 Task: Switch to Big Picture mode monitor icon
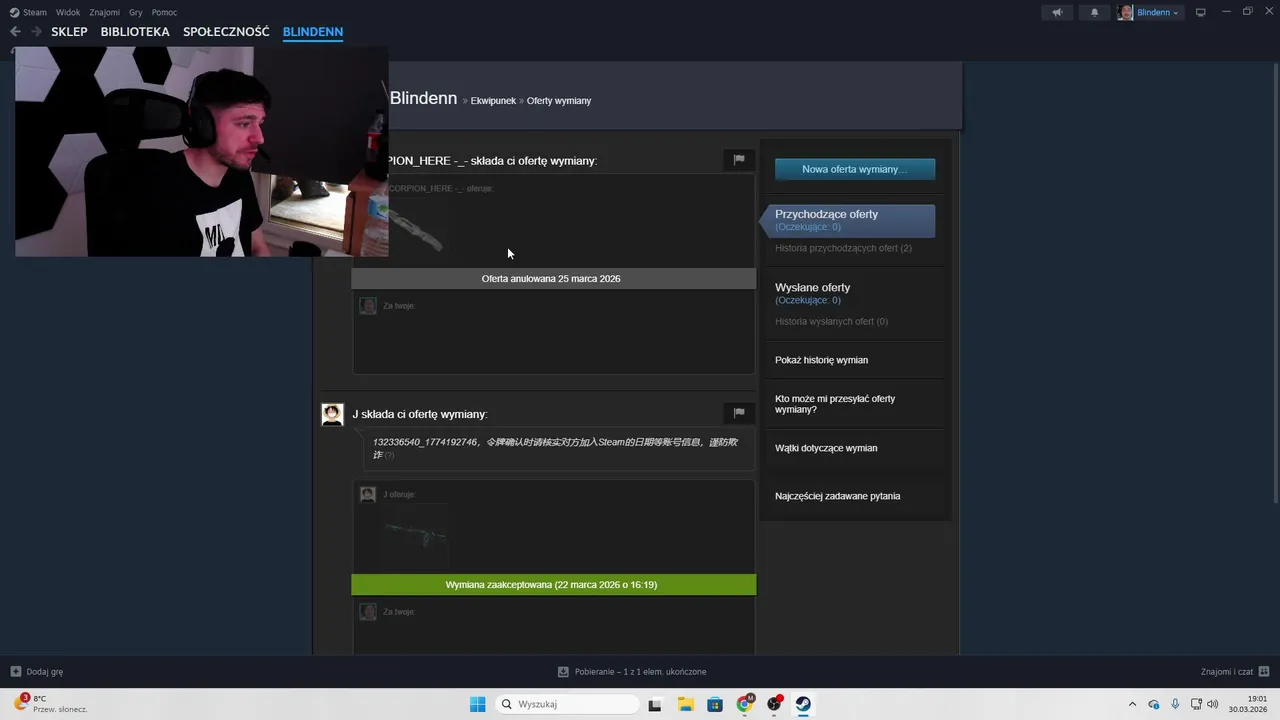point(1201,12)
